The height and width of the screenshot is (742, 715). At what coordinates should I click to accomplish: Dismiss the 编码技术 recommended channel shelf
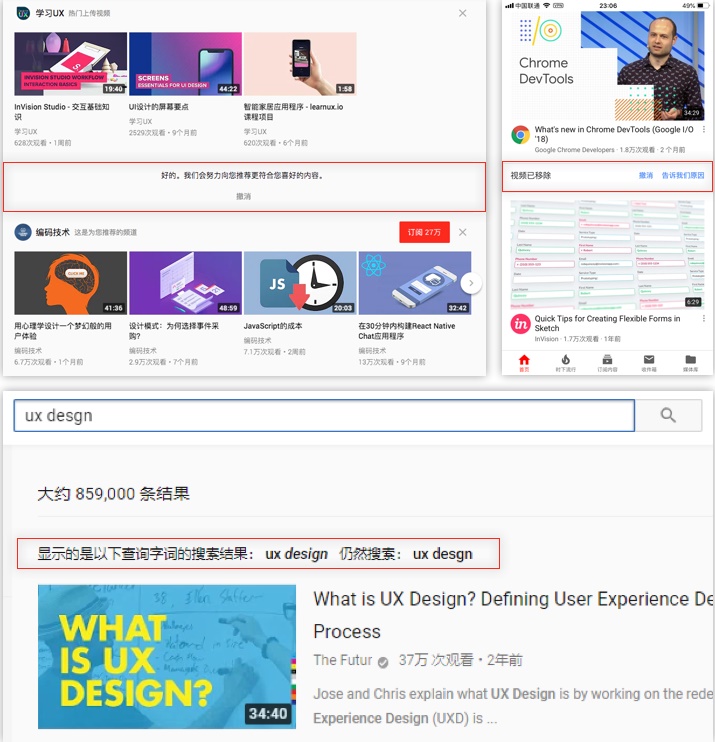[x=462, y=232]
